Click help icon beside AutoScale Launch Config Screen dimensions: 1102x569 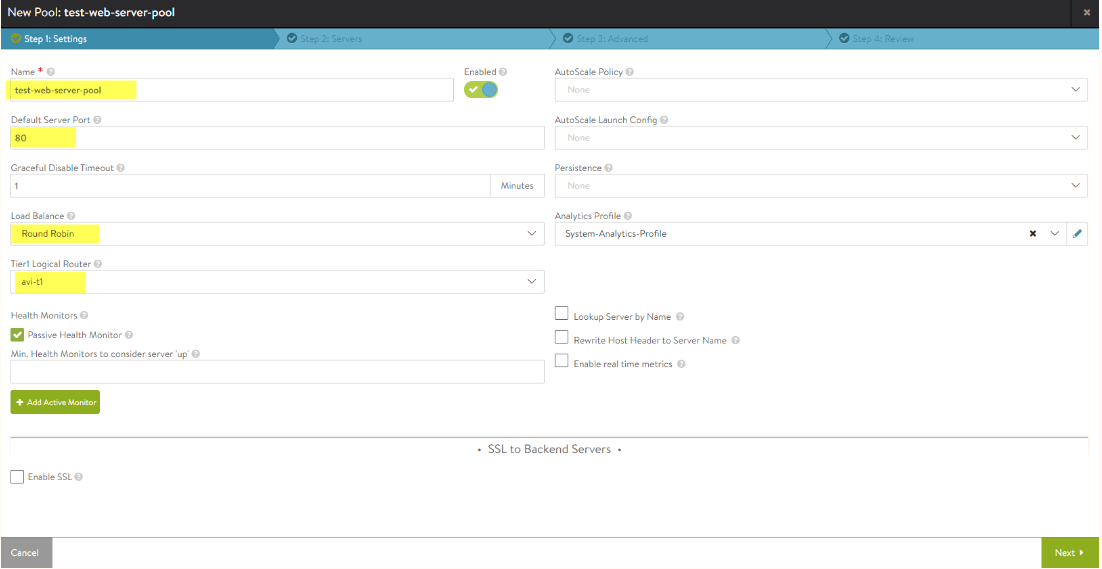664,119
